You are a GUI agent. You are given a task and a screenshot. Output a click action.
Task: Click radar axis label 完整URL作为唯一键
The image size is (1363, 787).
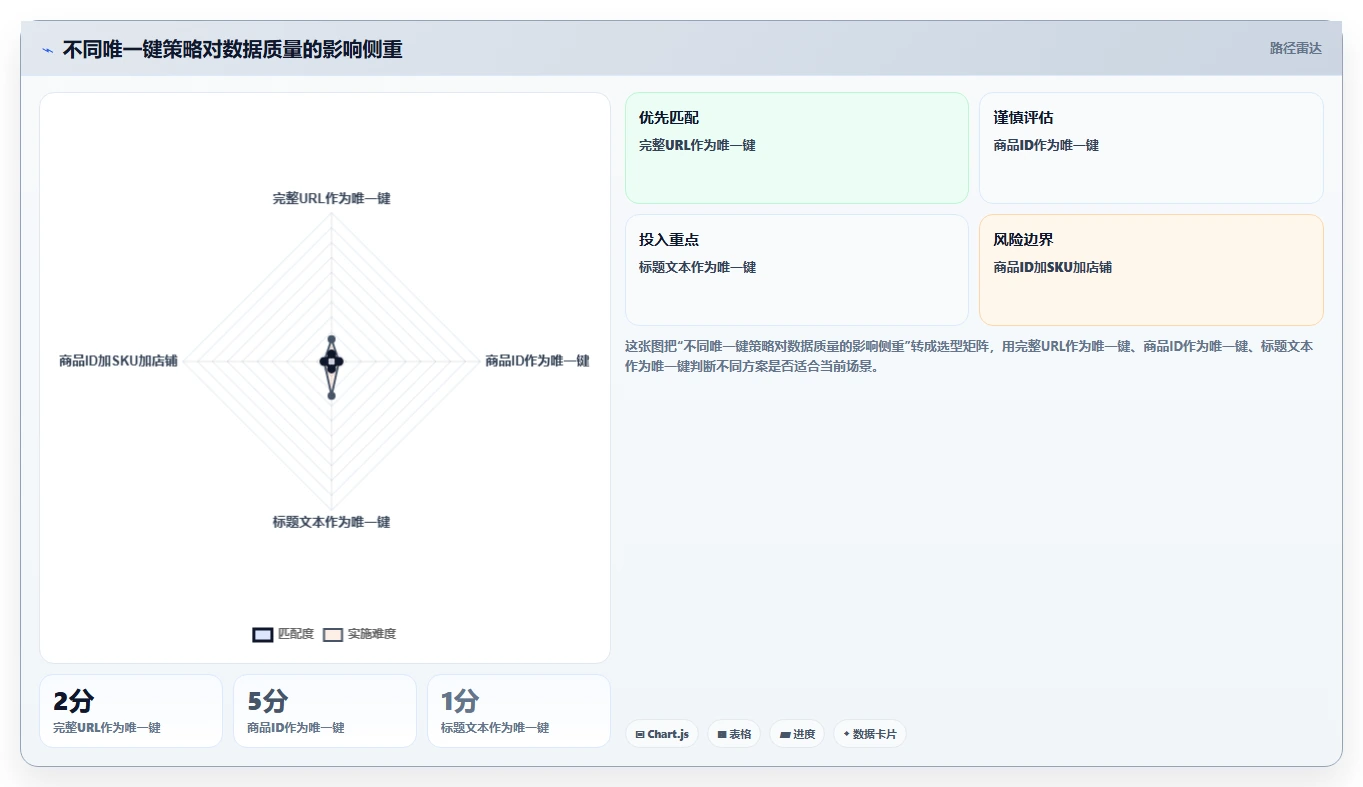coord(331,198)
